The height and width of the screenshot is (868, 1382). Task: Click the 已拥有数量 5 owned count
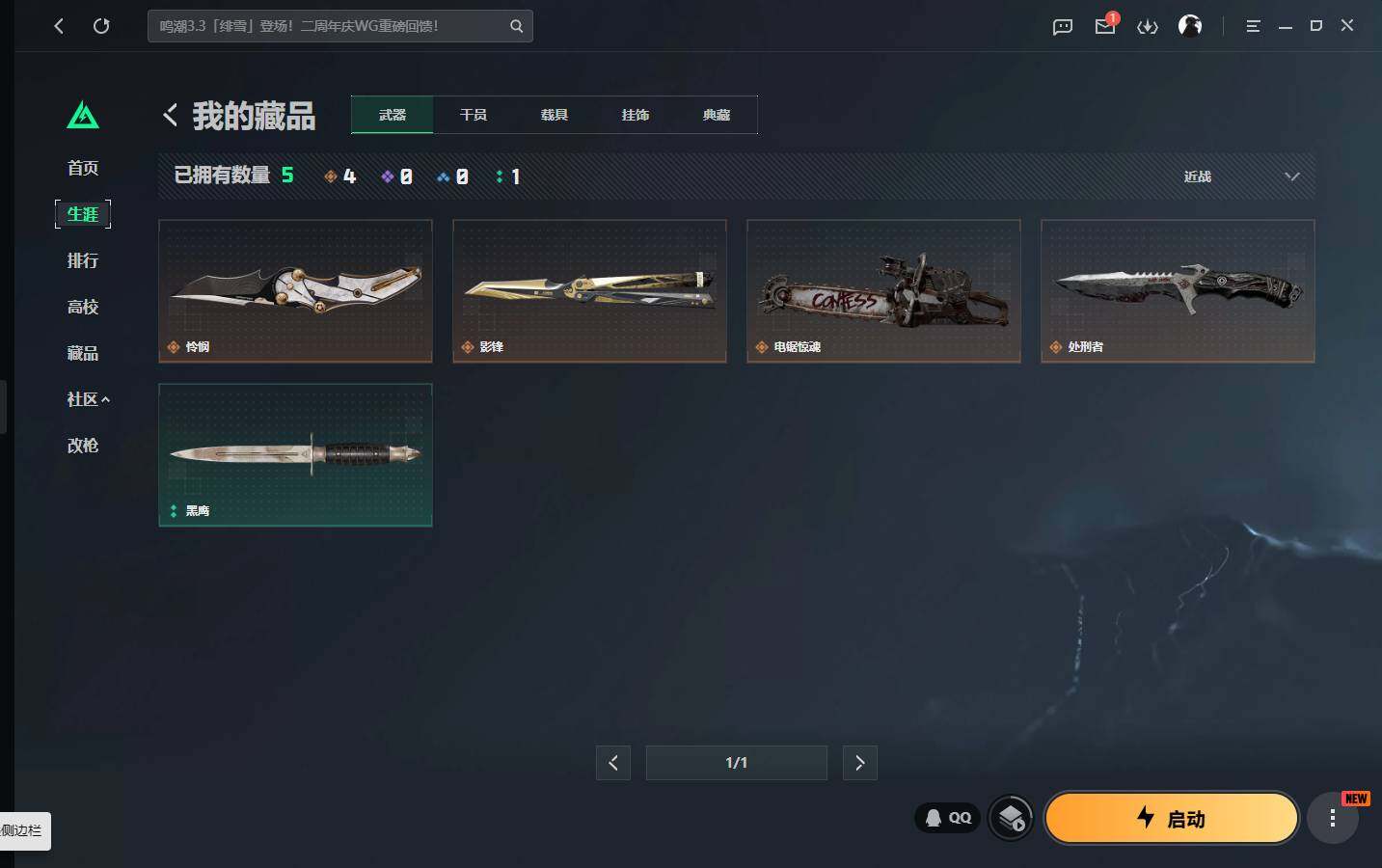click(233, 176)
